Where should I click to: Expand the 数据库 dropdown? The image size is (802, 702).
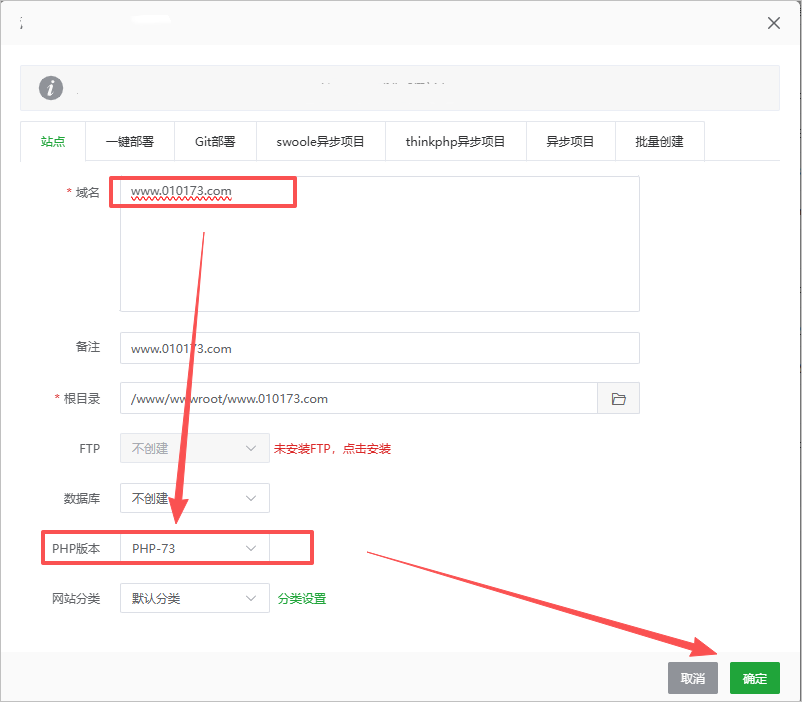(194, 498)
